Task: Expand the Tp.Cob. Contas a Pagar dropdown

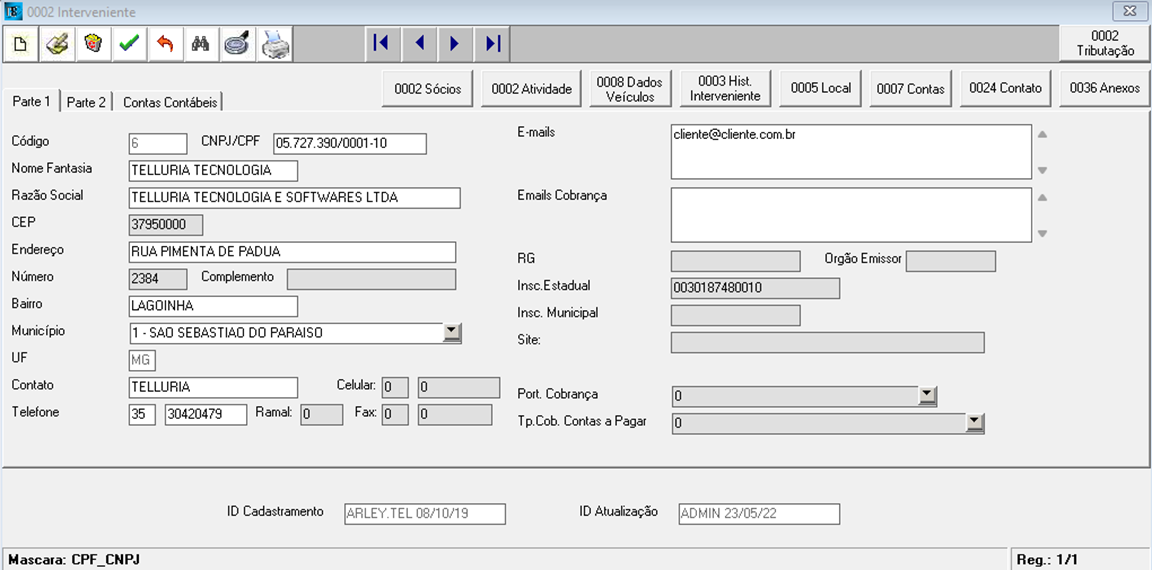Action: pos(975,422)
